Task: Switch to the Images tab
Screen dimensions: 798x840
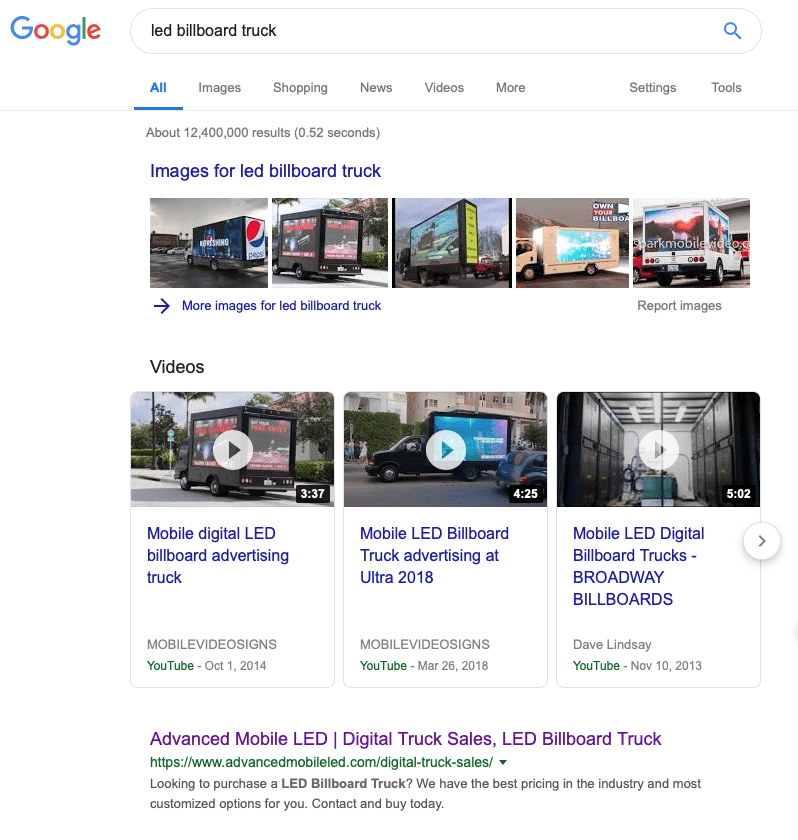Action: pyautogui.click(x=220, y=87)
